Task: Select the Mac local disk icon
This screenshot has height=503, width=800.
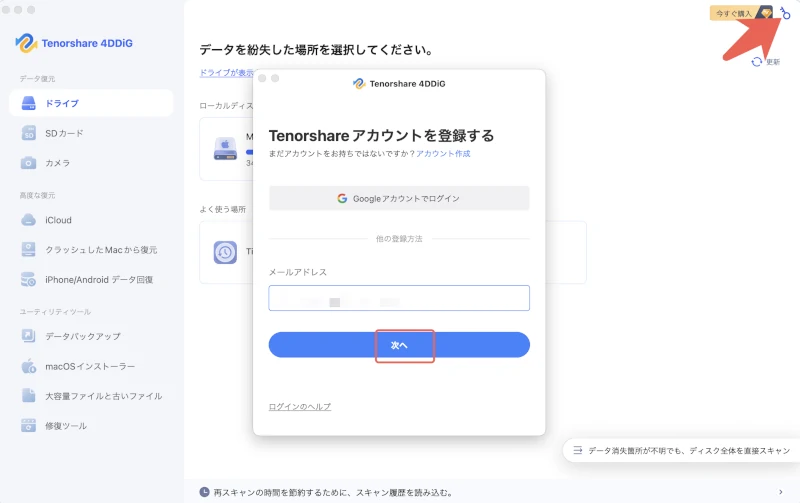Action: pos(225,148)
